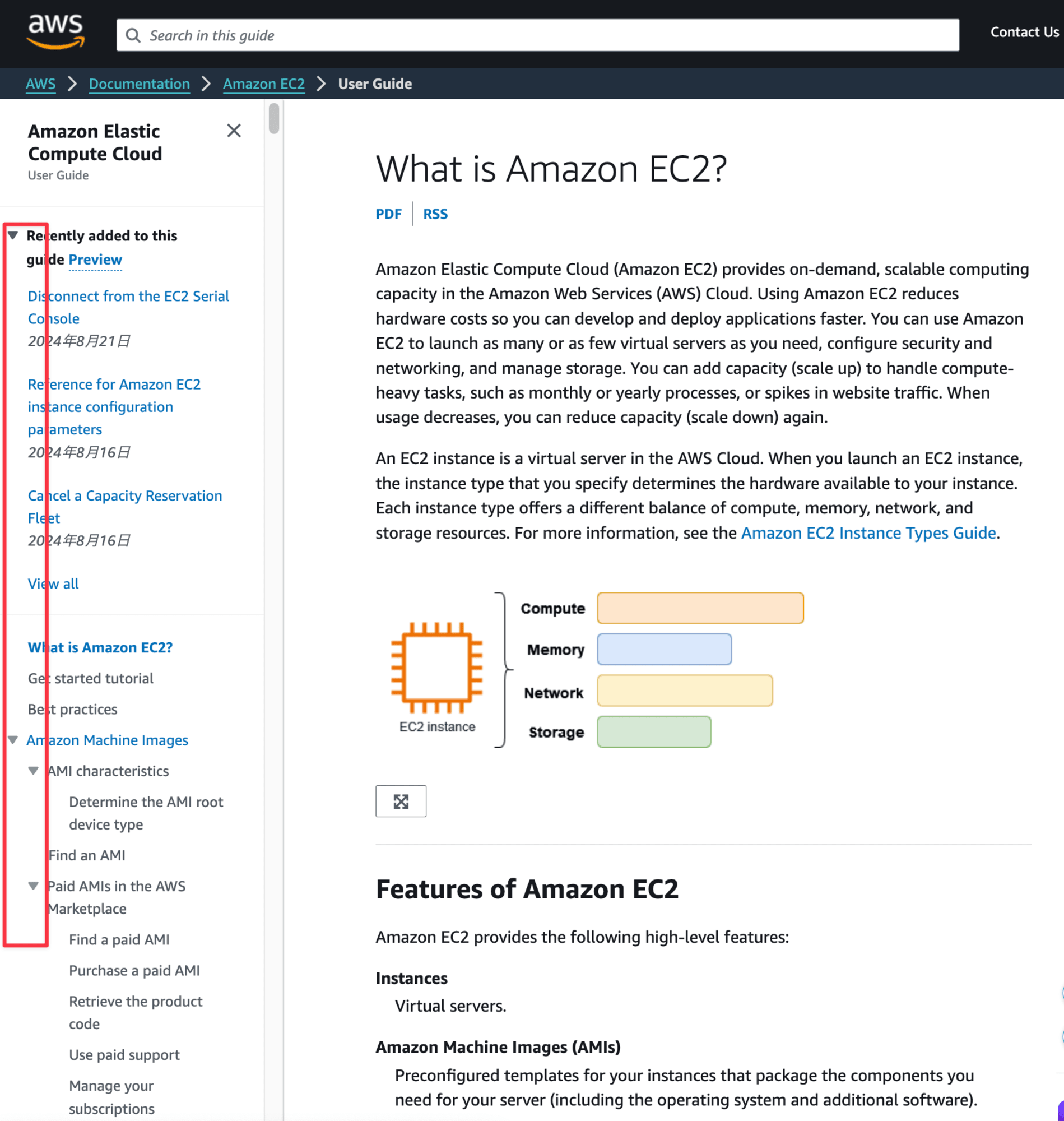Viewport: 1064px width, 1121px height.
Task: Open Best practices page
Action: 73,709
